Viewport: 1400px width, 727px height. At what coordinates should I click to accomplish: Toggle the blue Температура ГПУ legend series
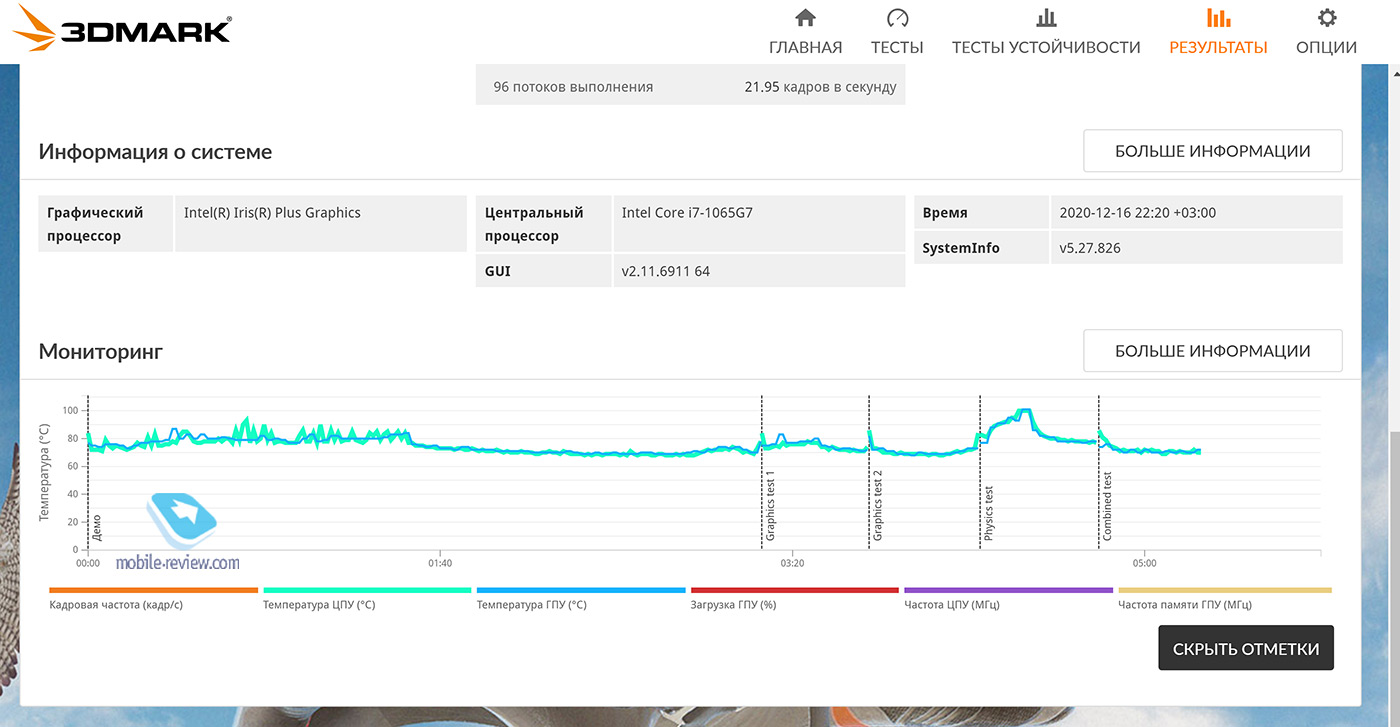tap(581, 598)
